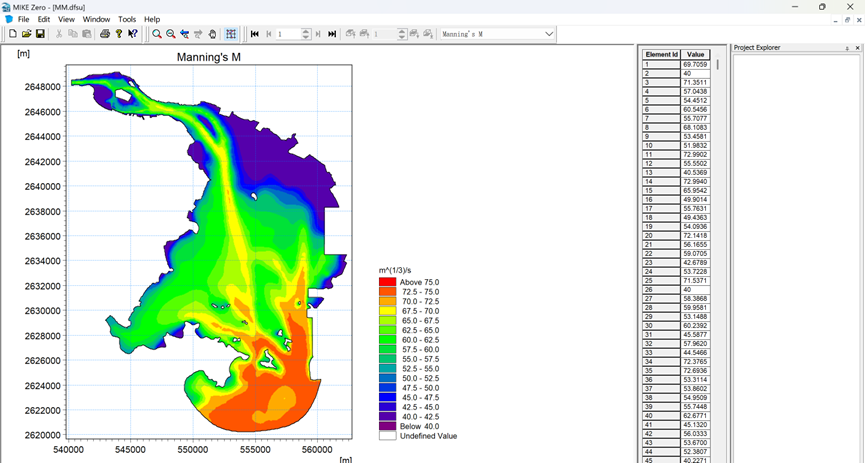
Task: Save the file using the floppy disk icon
Action: [x=40, y=34]
